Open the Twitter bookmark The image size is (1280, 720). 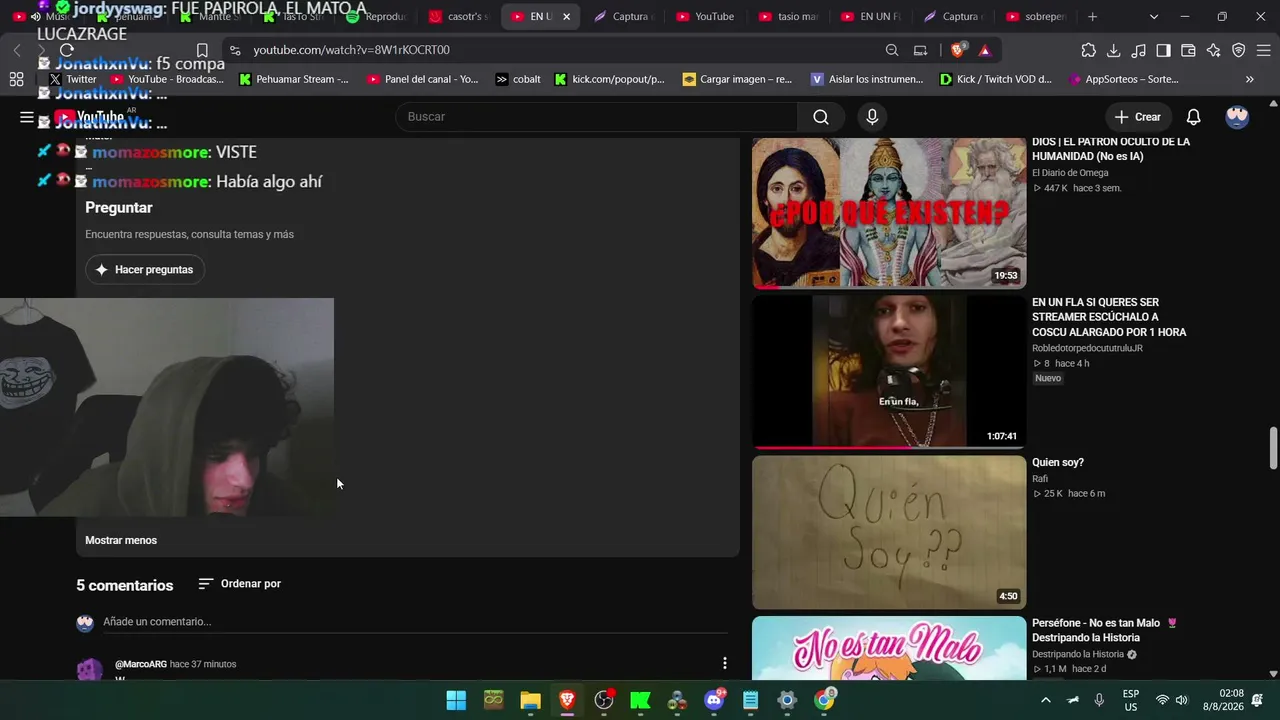coord(73,79)
